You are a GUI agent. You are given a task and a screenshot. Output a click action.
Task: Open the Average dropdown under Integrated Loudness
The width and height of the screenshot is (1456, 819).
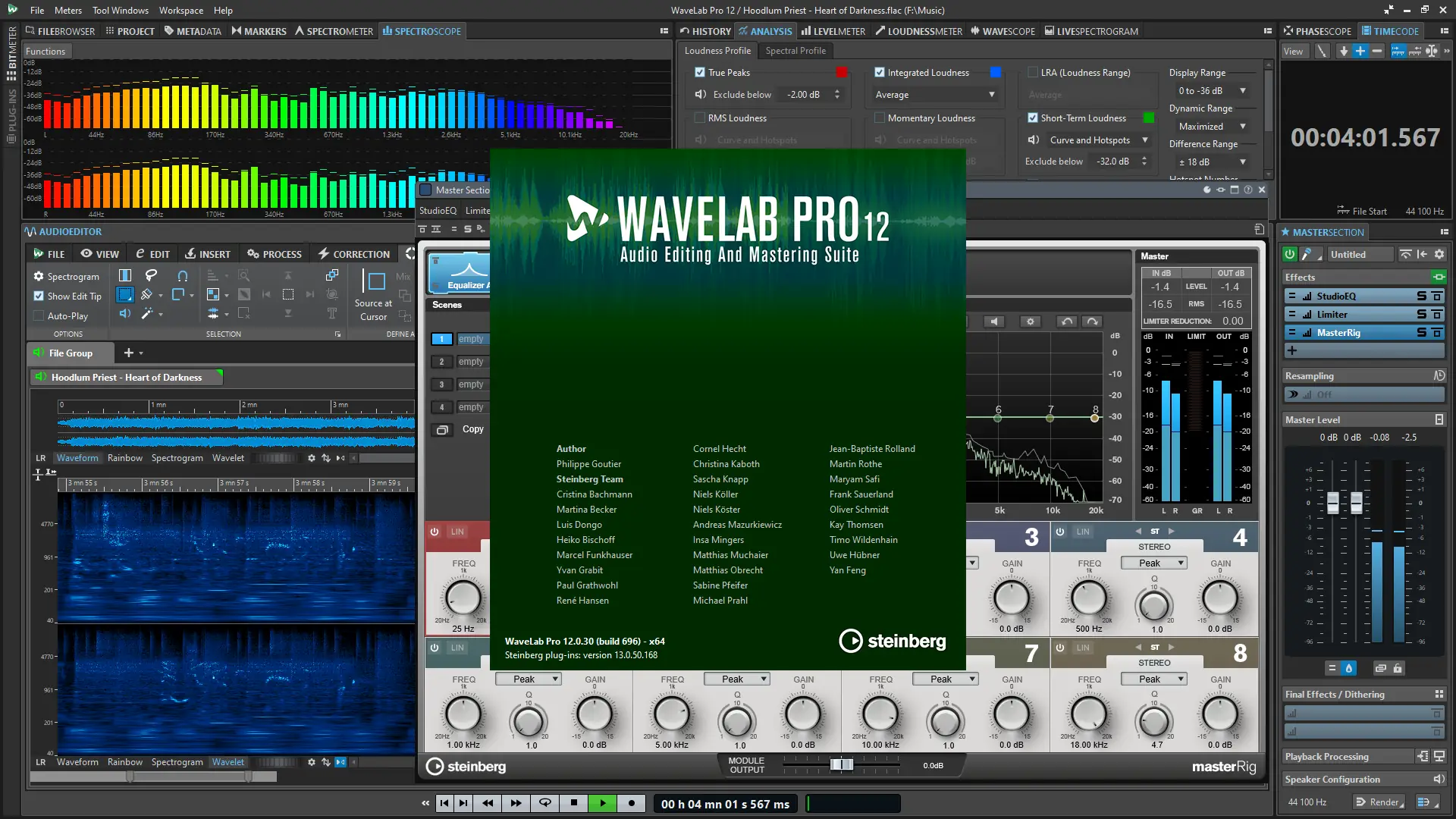[x=934, y=95]
